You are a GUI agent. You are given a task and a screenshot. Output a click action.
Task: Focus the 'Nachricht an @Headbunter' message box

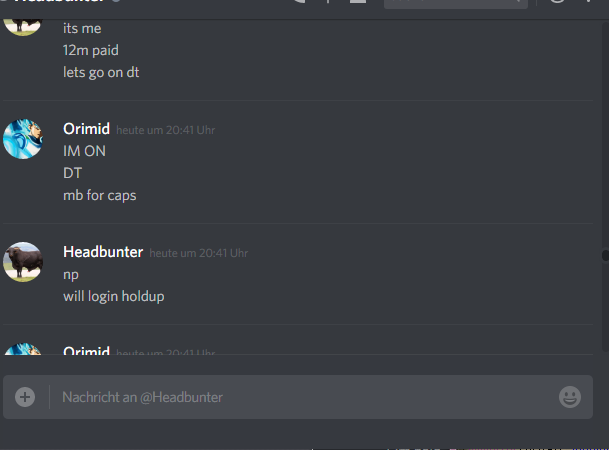298,397
